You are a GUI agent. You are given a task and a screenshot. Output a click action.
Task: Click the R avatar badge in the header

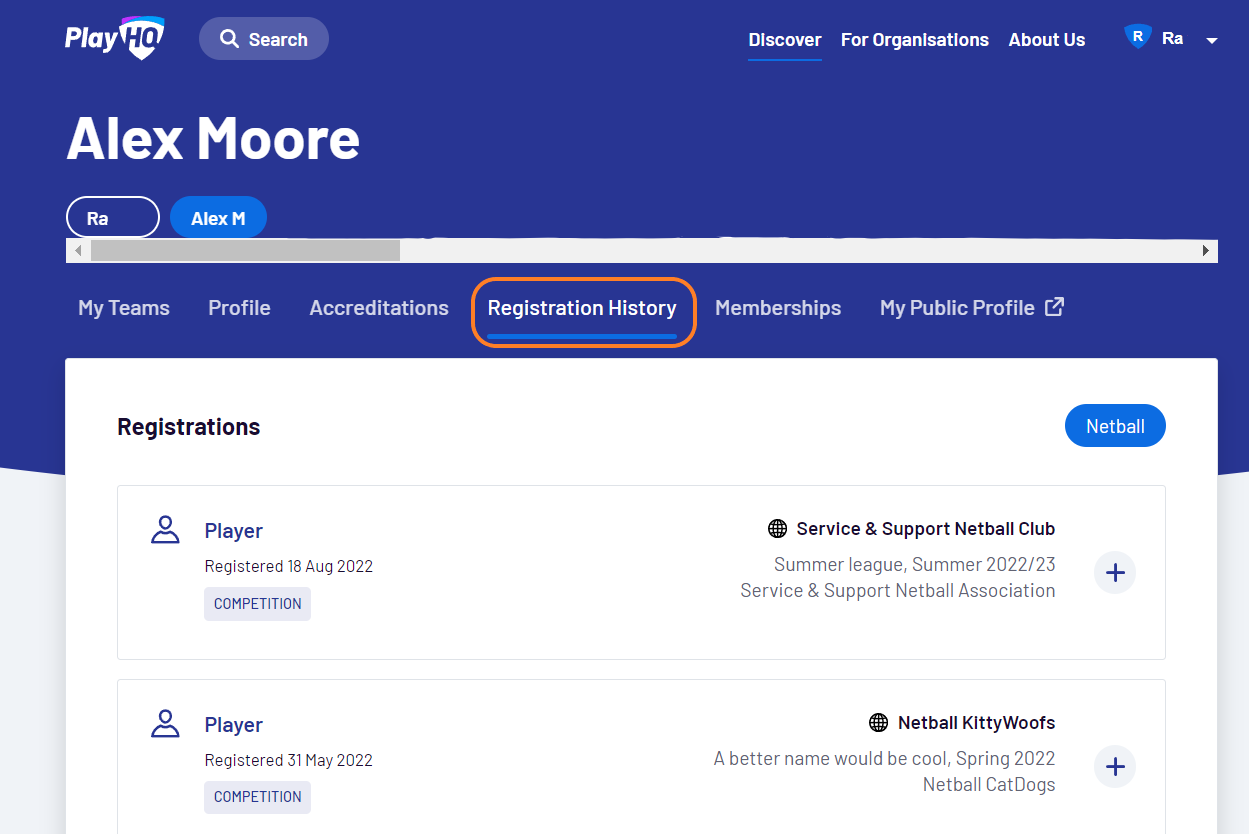(1137, 35)
